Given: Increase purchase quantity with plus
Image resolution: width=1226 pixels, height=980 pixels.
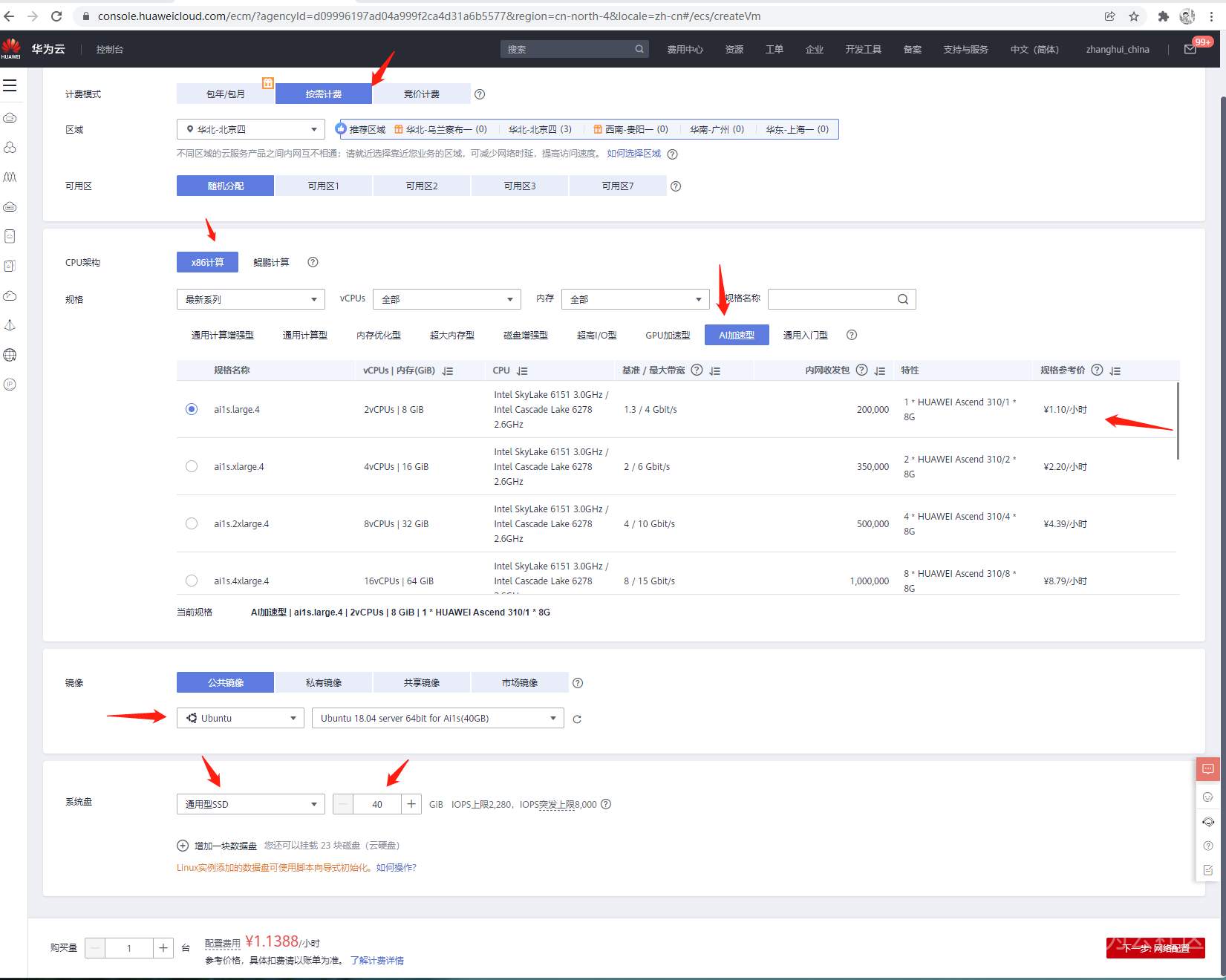Looking at the screenshot, I should [163, 948].
